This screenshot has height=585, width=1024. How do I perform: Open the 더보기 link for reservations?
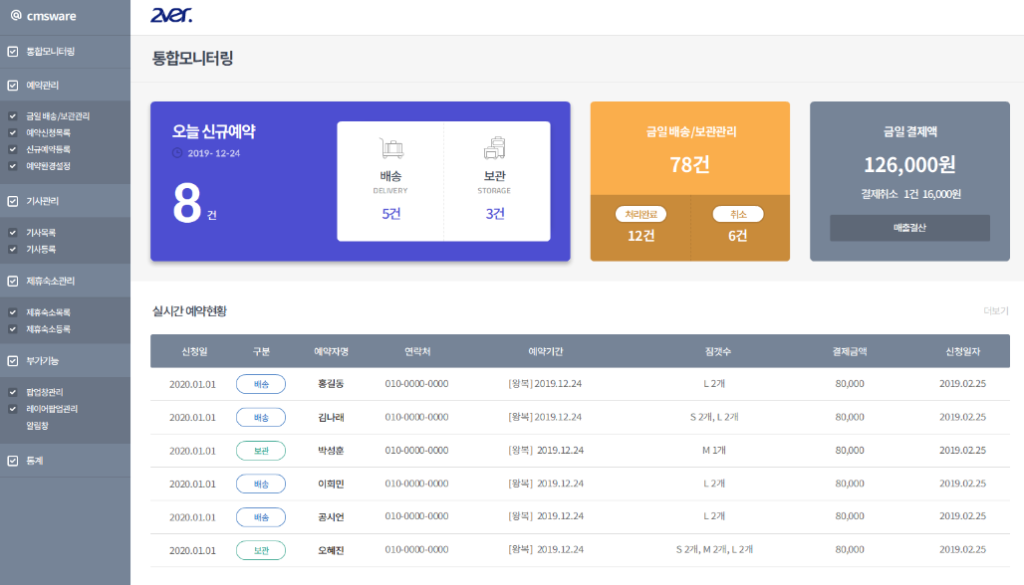(x=996, y=311)
